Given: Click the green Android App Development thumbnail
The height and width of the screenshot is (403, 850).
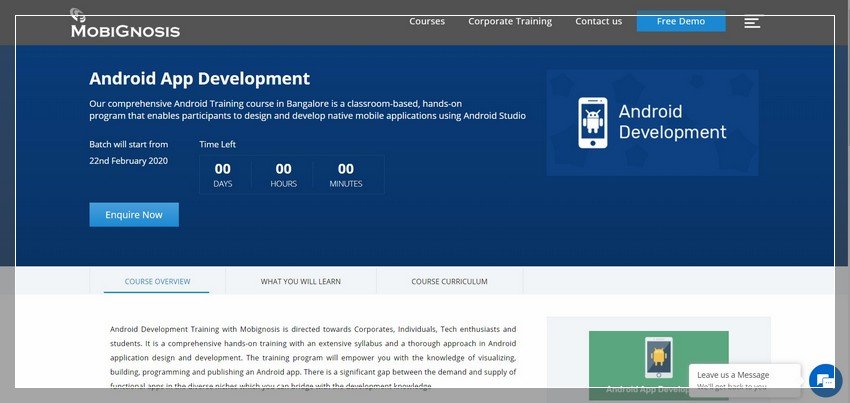Looking at the screenshot, I should pyautogui.click(x=659, y=365).
